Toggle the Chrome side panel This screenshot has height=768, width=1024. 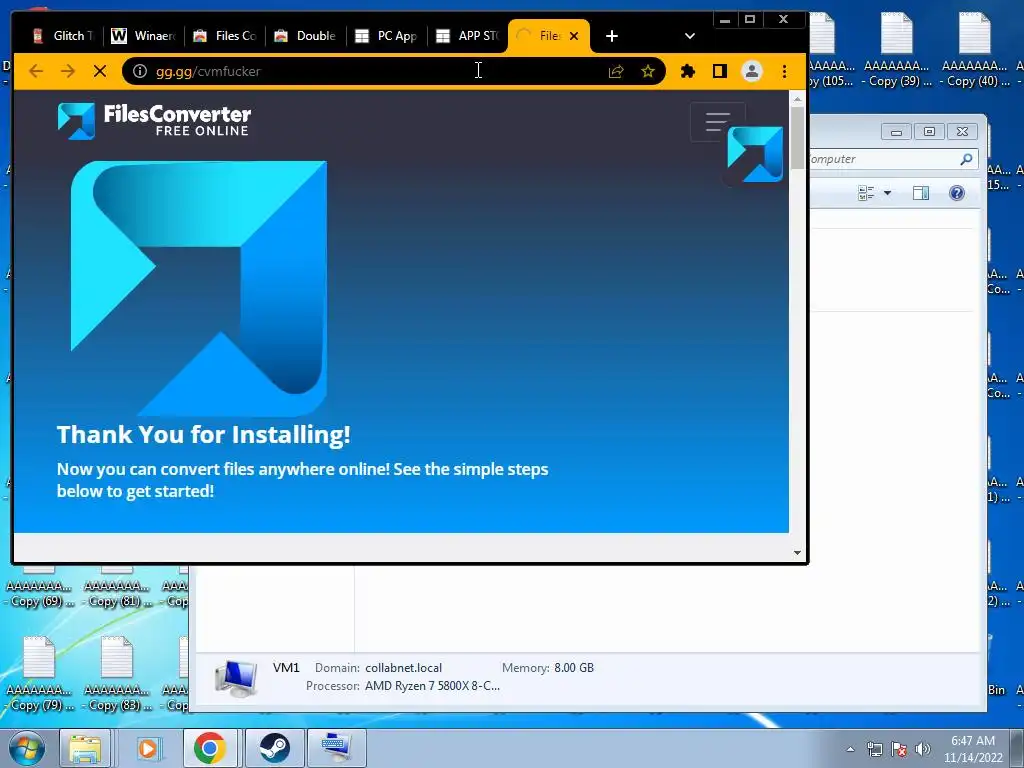pyautogui.click(x=720, y=71)
